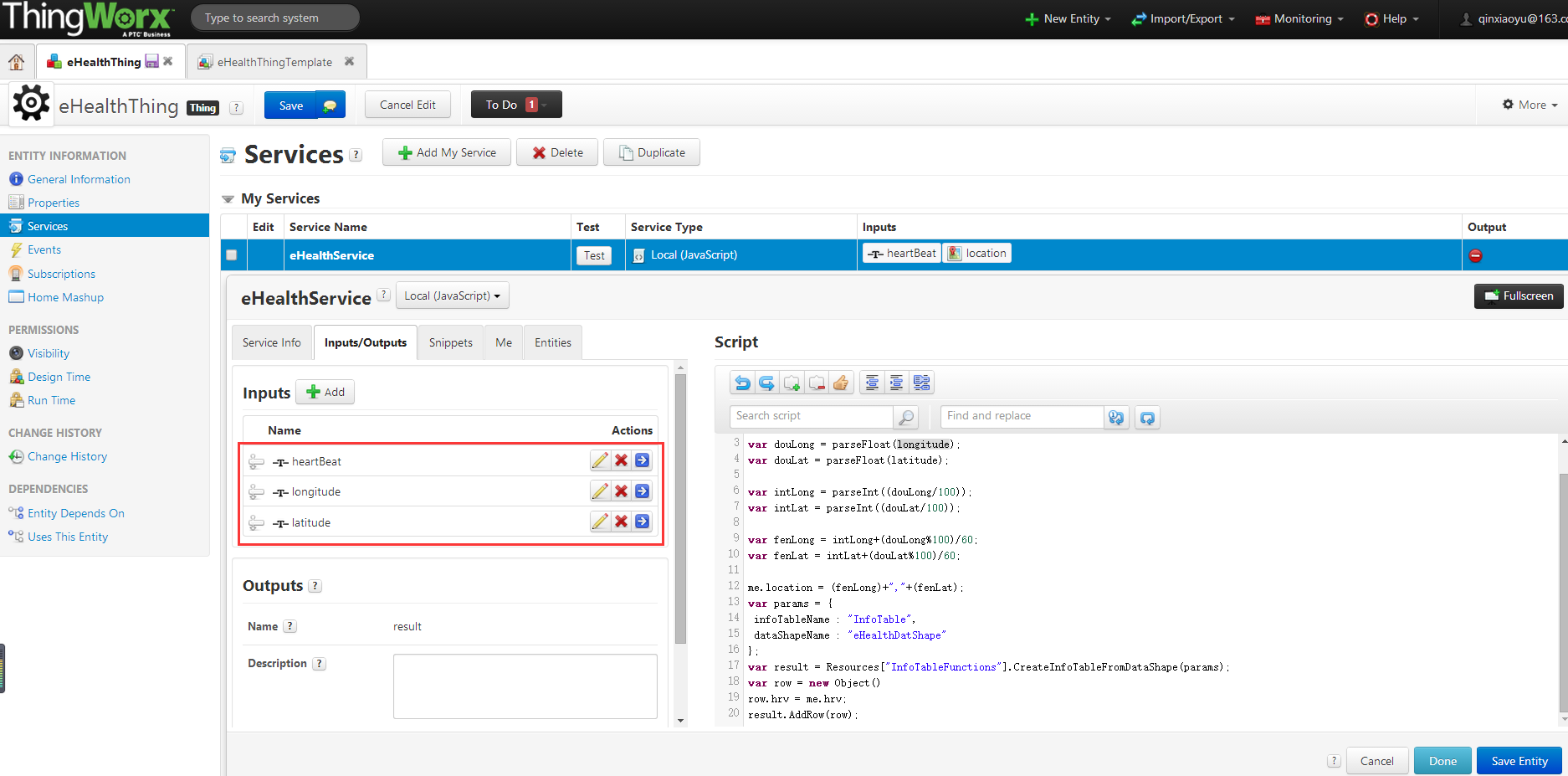Switch to the Me tab
Screen dimensions: 1568x776
504,342
